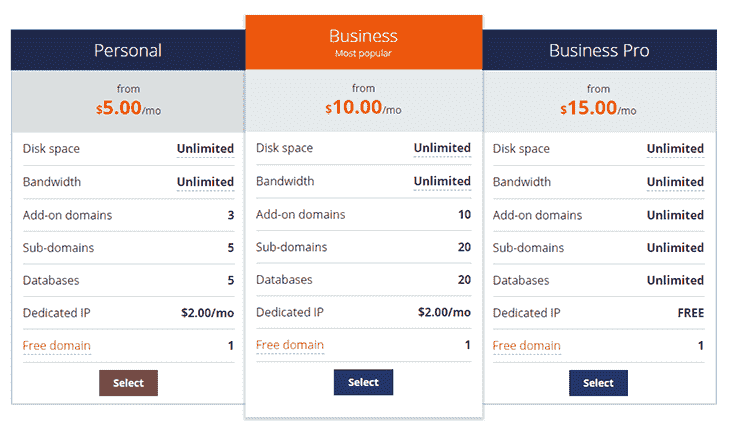The image size is (730, 433).
Task: Click Dedicated IP $2.00/mo in Personal plan
Action: [208, 313]
